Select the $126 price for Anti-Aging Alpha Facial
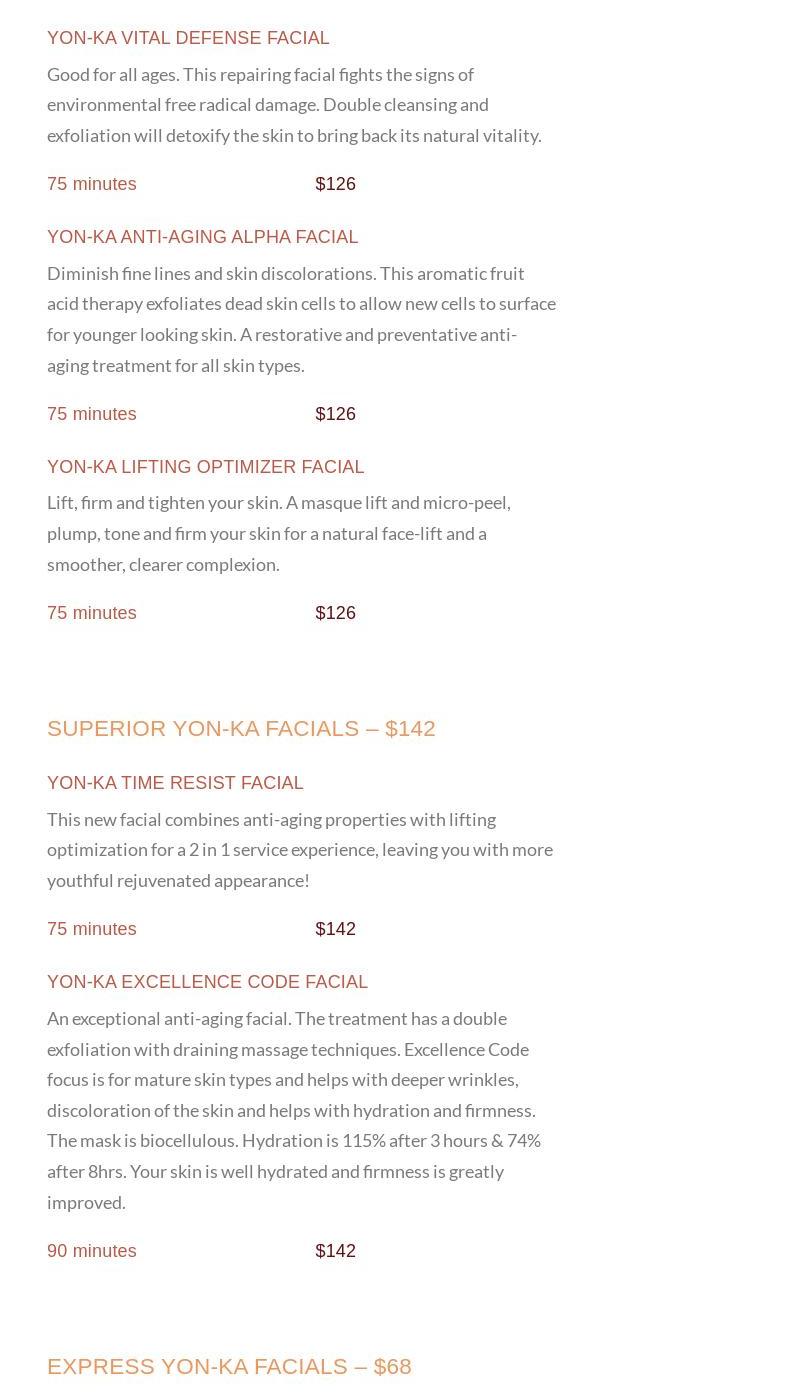785x1400 pixels. click(x=335, y=414)
